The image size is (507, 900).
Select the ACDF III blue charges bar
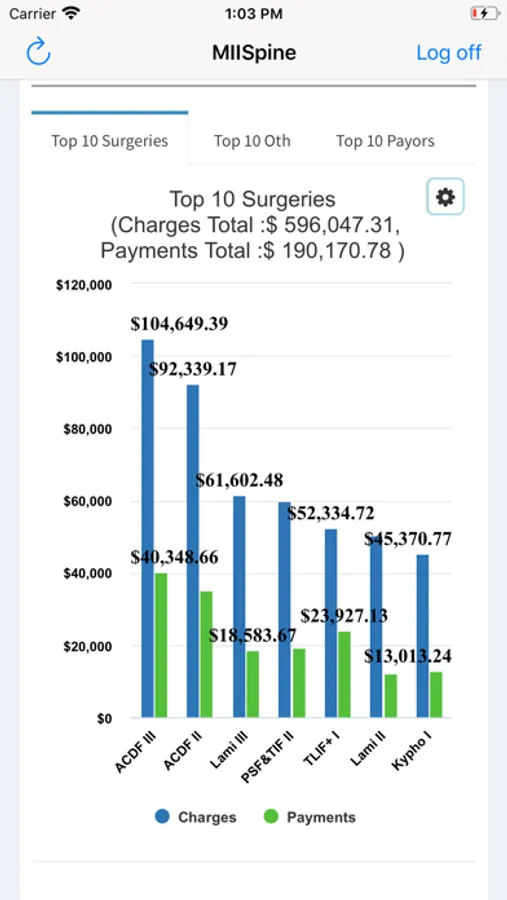pos(148,528)
